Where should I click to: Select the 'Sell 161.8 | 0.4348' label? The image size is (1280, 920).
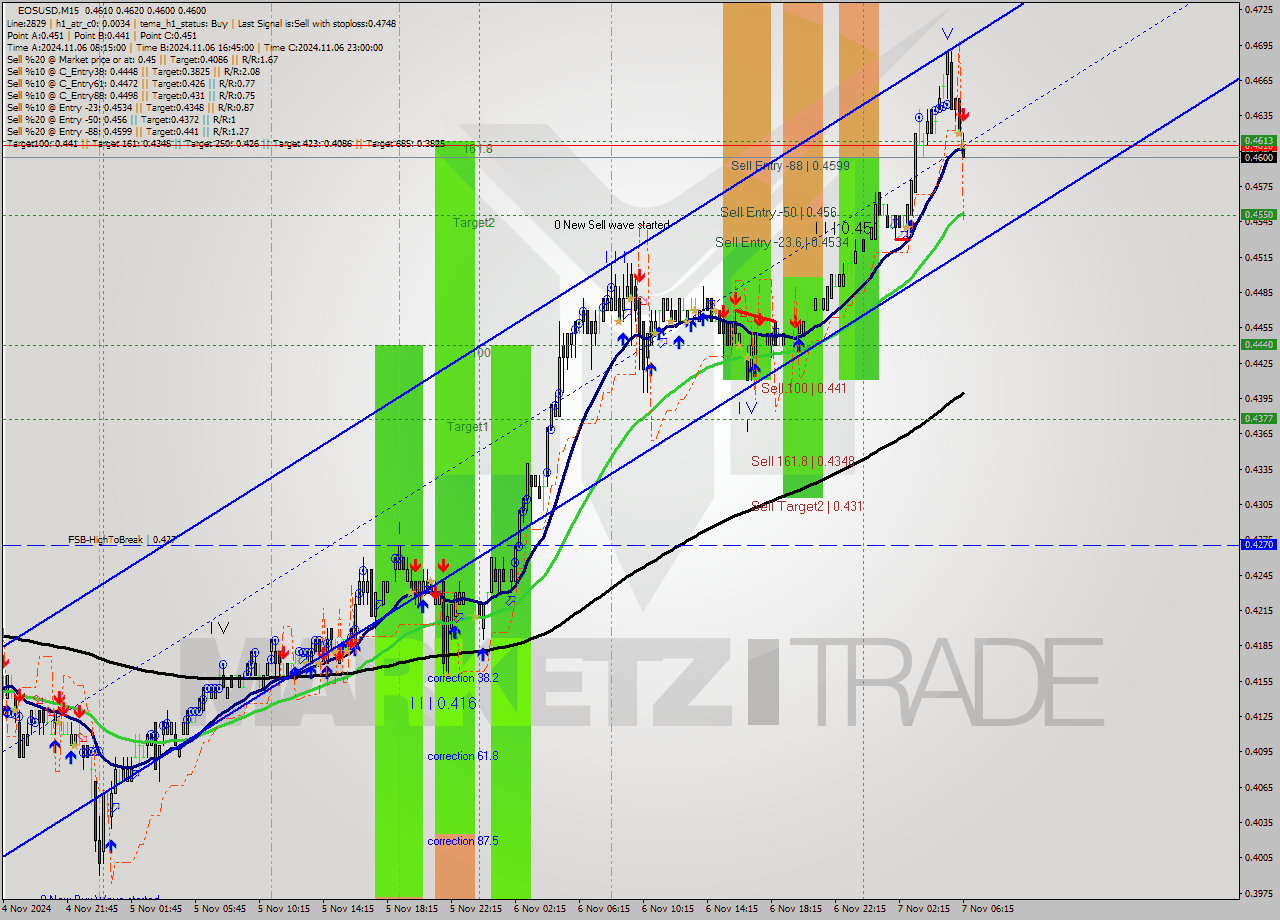[803, 461]
